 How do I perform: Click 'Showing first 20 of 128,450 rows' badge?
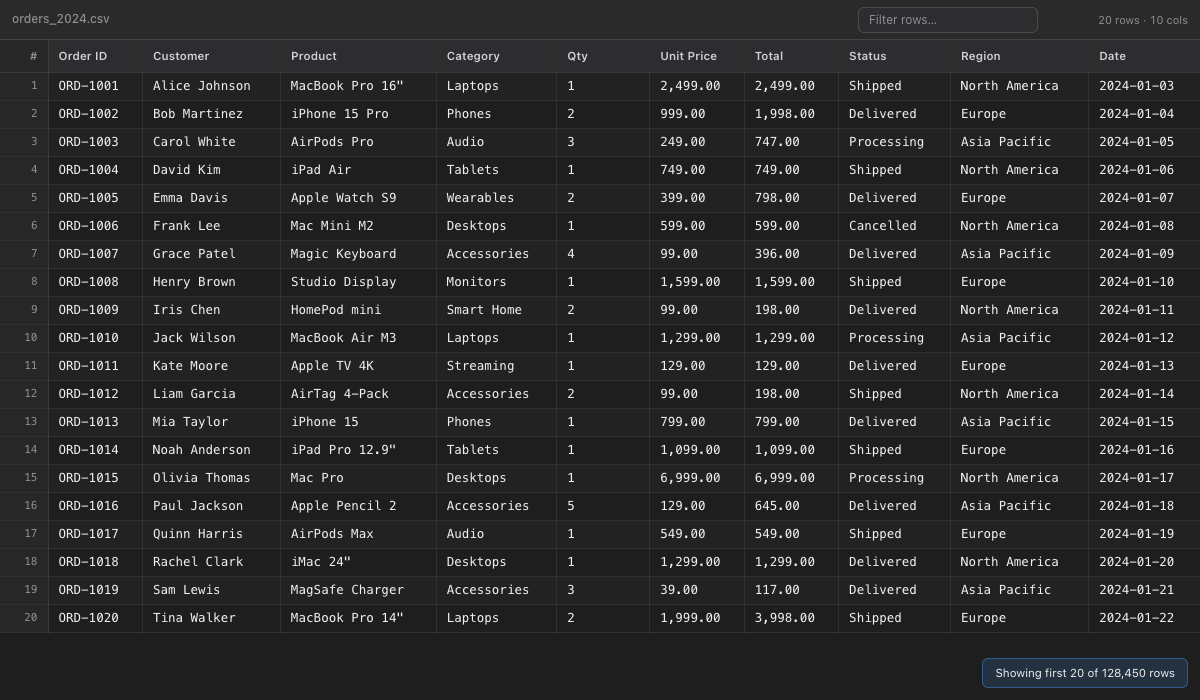[1085, 673]
